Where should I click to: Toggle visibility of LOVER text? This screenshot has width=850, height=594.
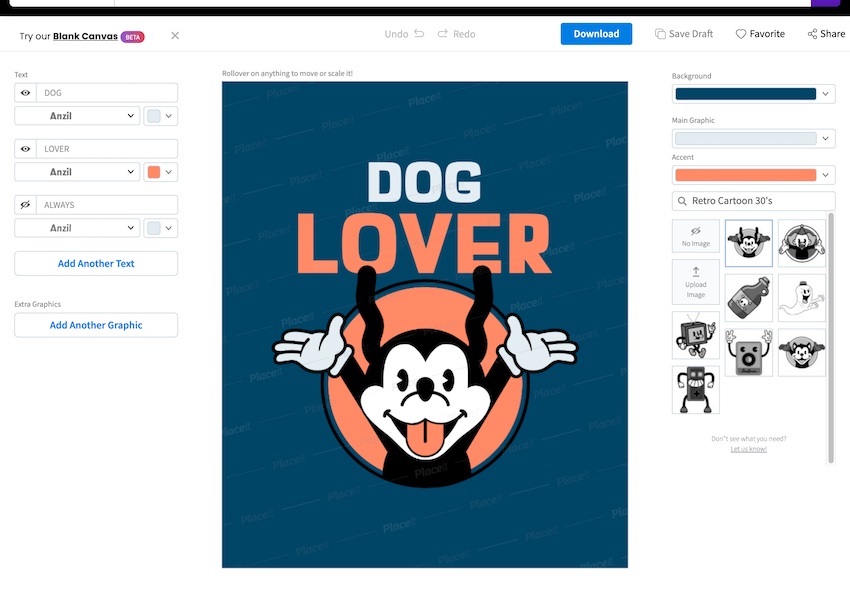25,148
